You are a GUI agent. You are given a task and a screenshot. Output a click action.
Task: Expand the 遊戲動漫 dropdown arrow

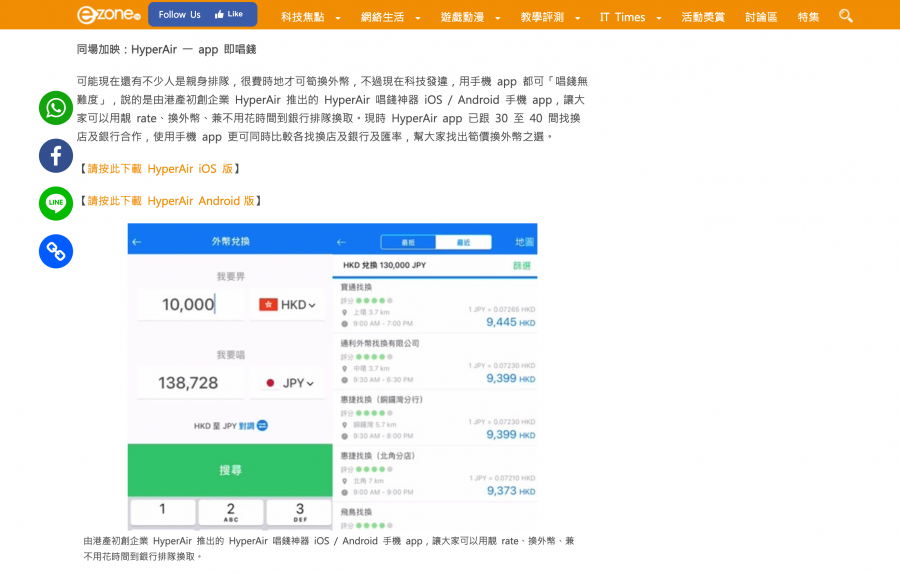pyautogui.click(x=498, y=18)
